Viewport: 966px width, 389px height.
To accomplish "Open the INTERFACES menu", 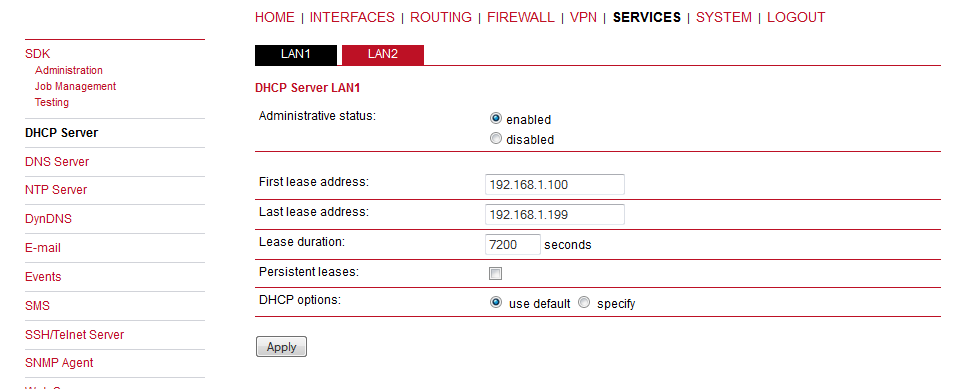I will pos(352,17).
